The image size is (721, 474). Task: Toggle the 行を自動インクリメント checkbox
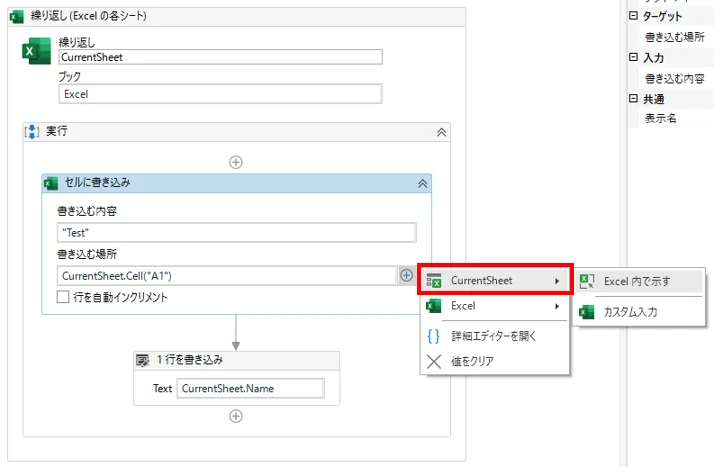click(64, 297)
